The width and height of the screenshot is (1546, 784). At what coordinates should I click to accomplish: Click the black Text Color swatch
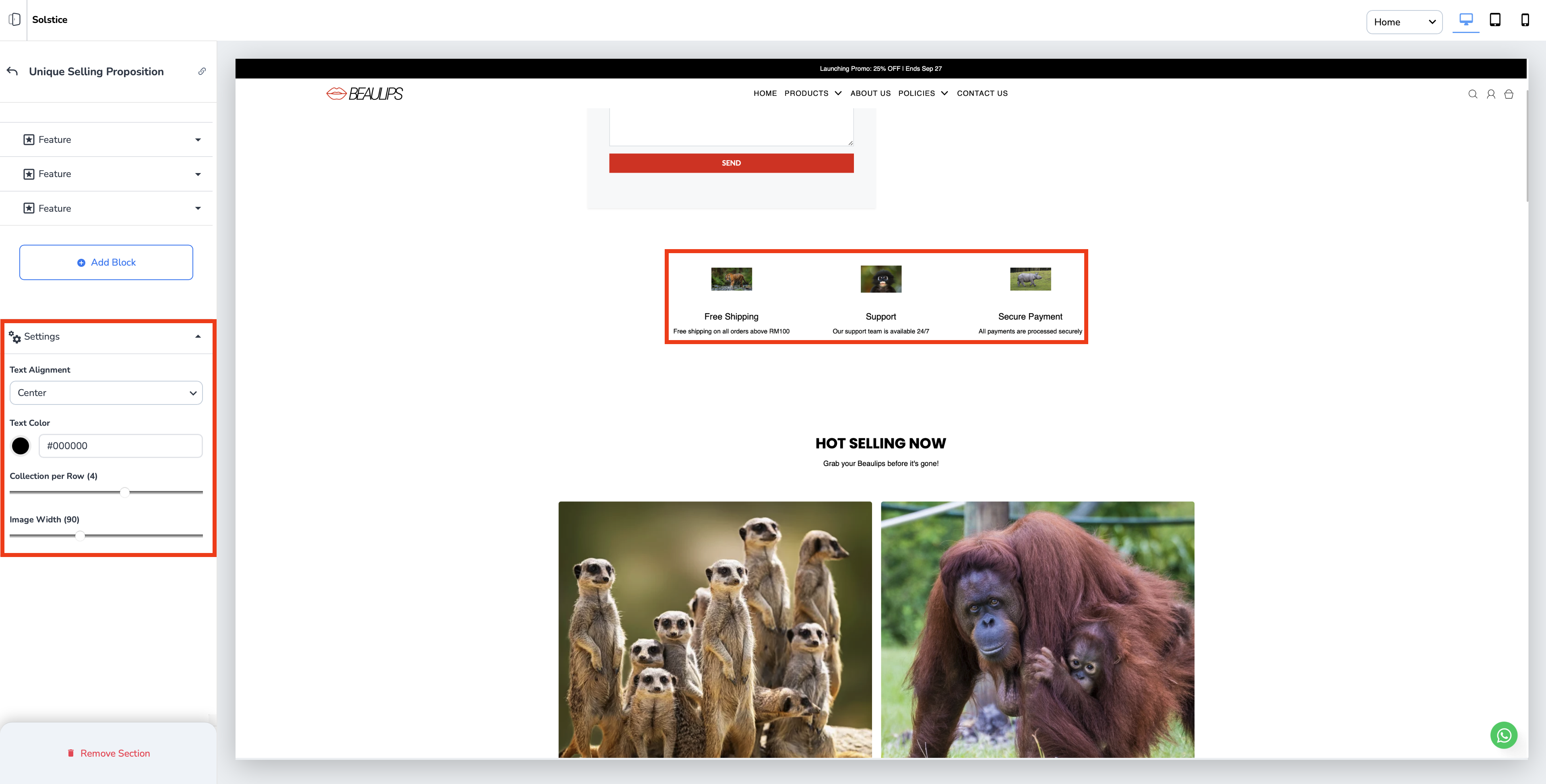pyautogui.click(x=21, y=446)
